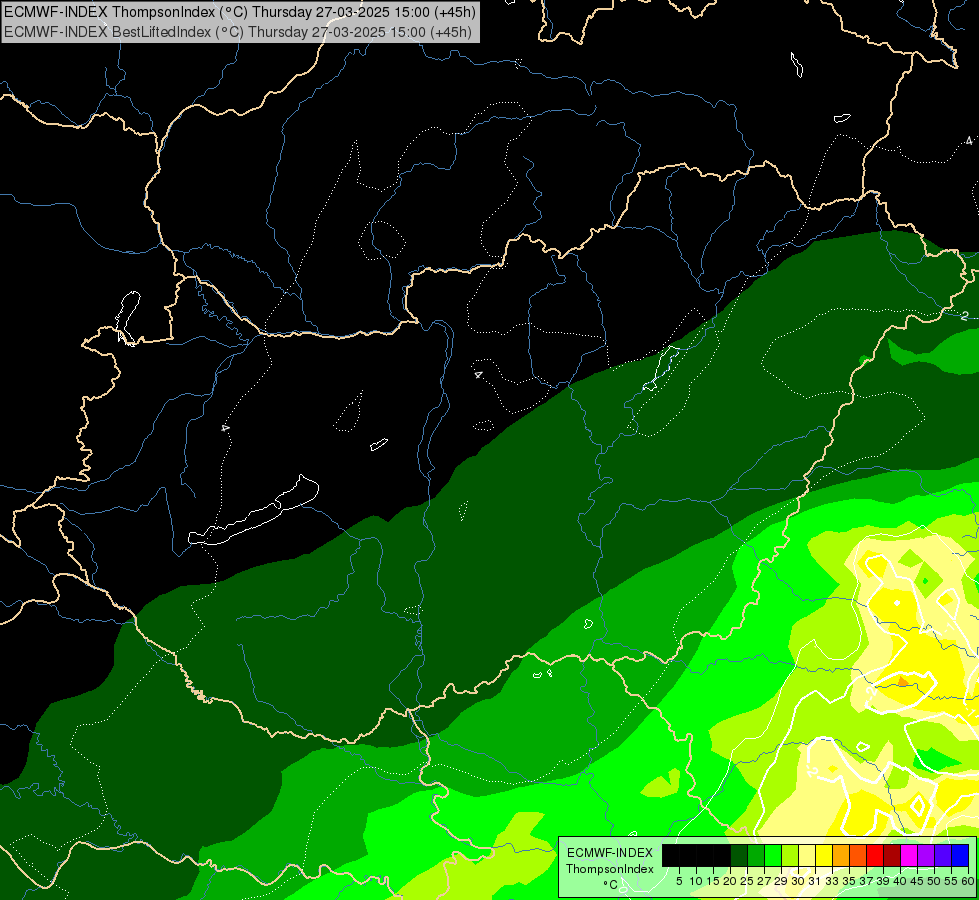Click the legend tick label 10
979x900 pixels.
[696, 881]
